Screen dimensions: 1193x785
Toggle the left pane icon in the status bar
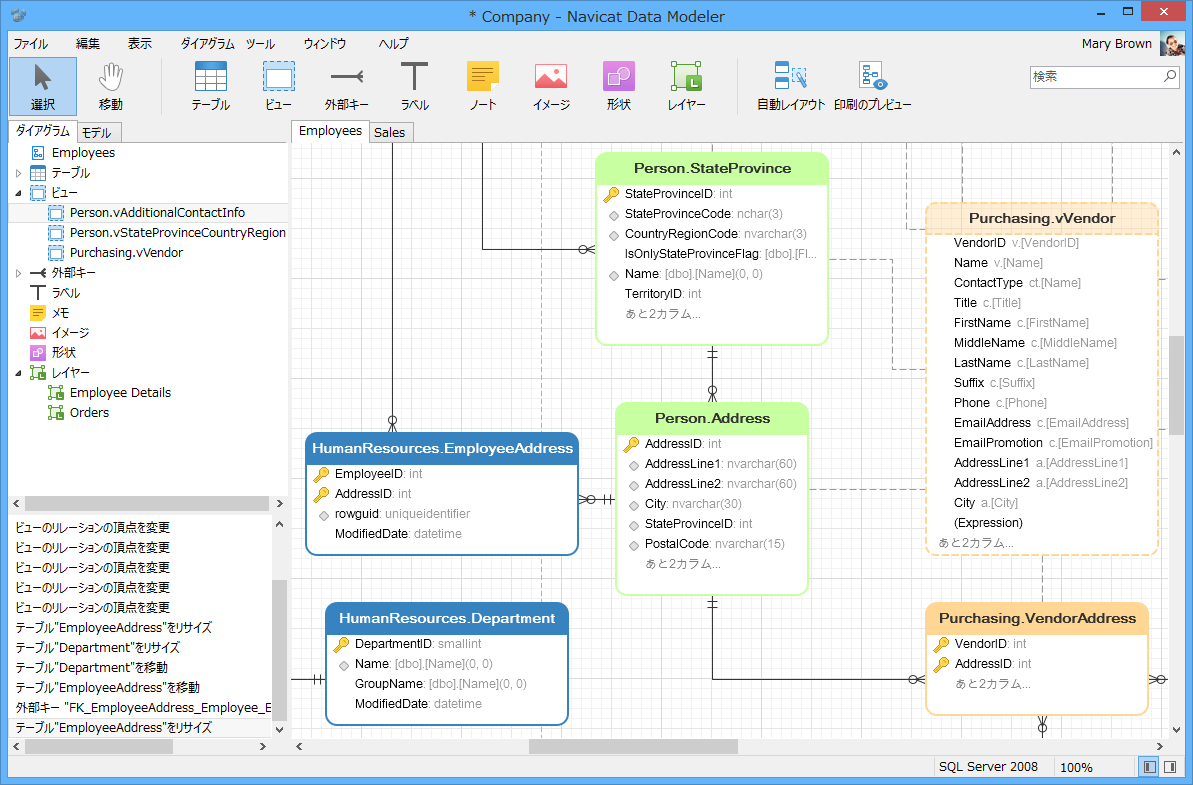click(x=1150, y=767)
